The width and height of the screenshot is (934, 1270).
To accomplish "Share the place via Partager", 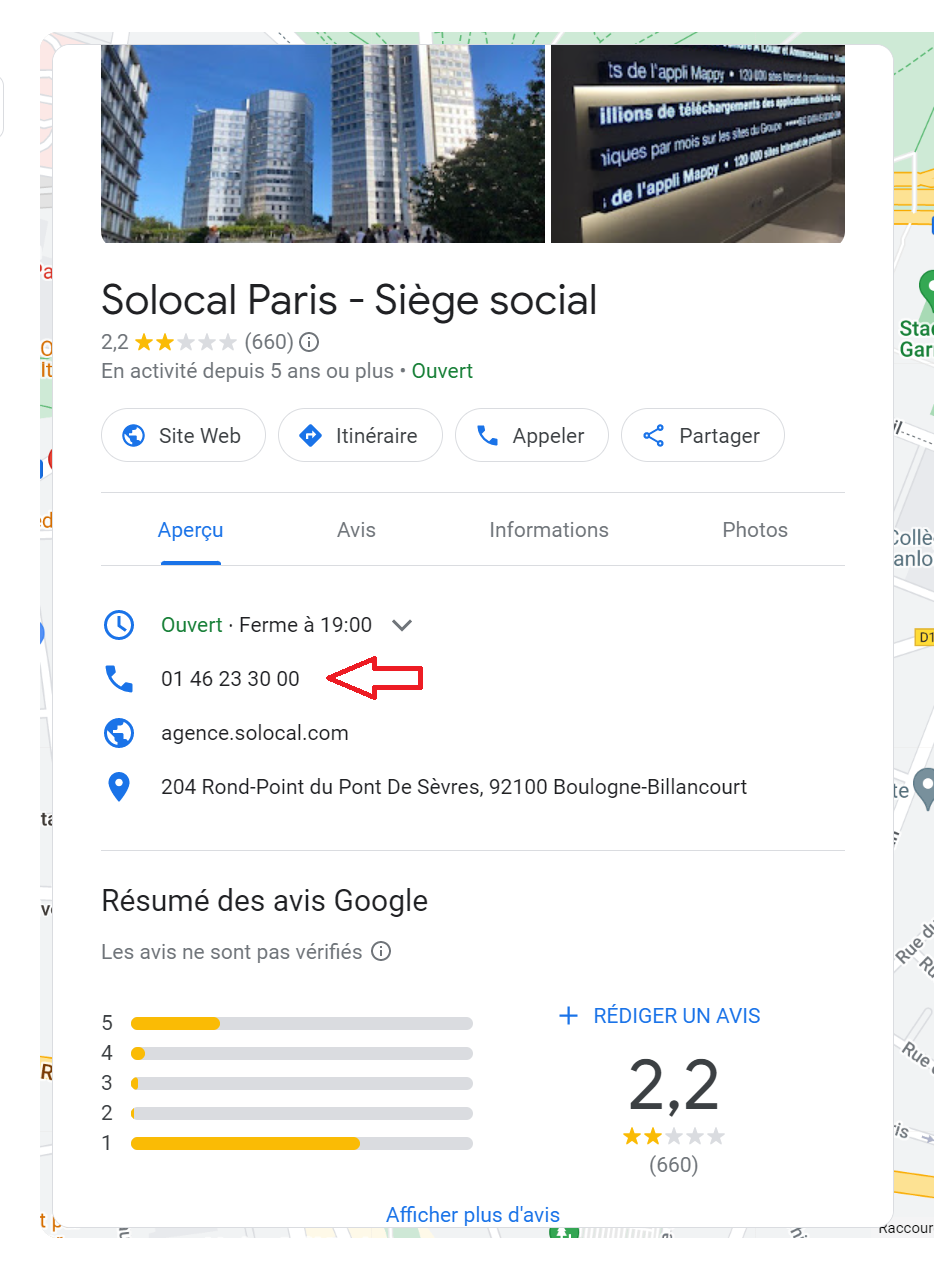I will pyautogui.click(x=702, y=436).
